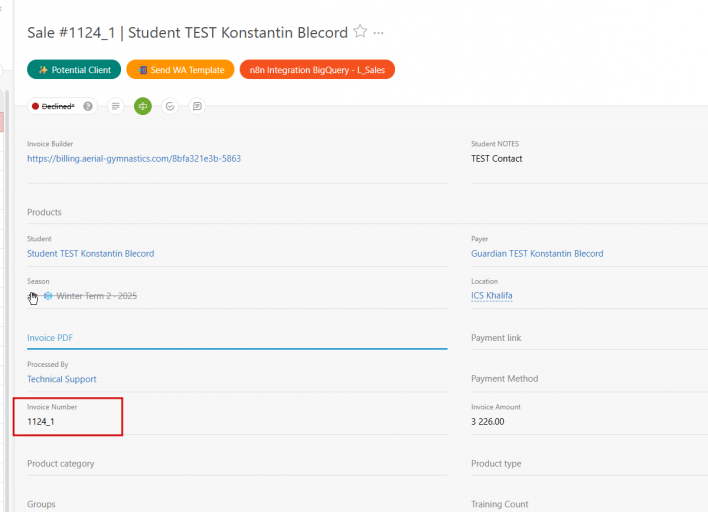Open the text lines view icon

116,106
